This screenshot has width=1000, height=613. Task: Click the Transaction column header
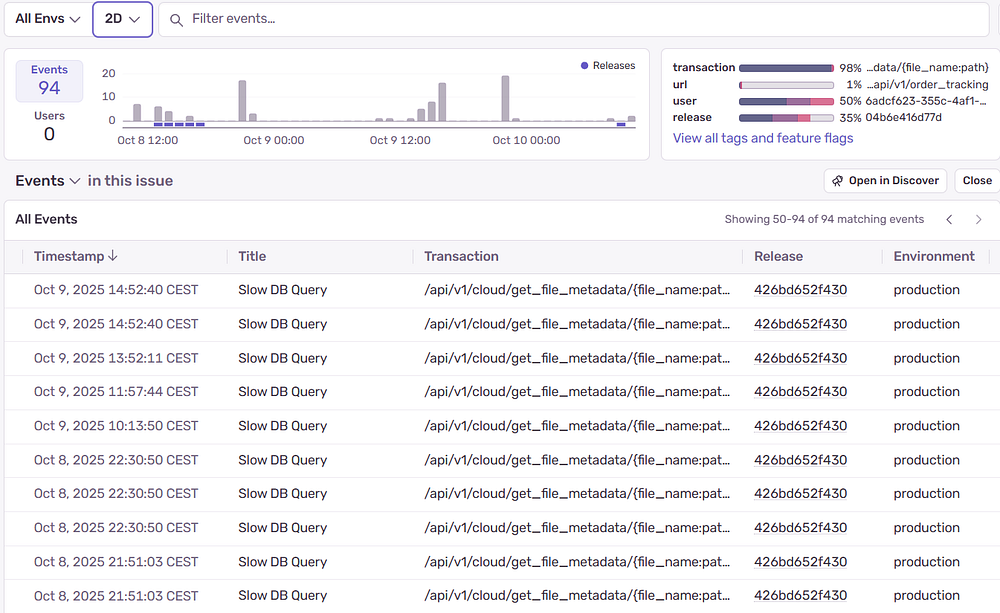[461, 256]
